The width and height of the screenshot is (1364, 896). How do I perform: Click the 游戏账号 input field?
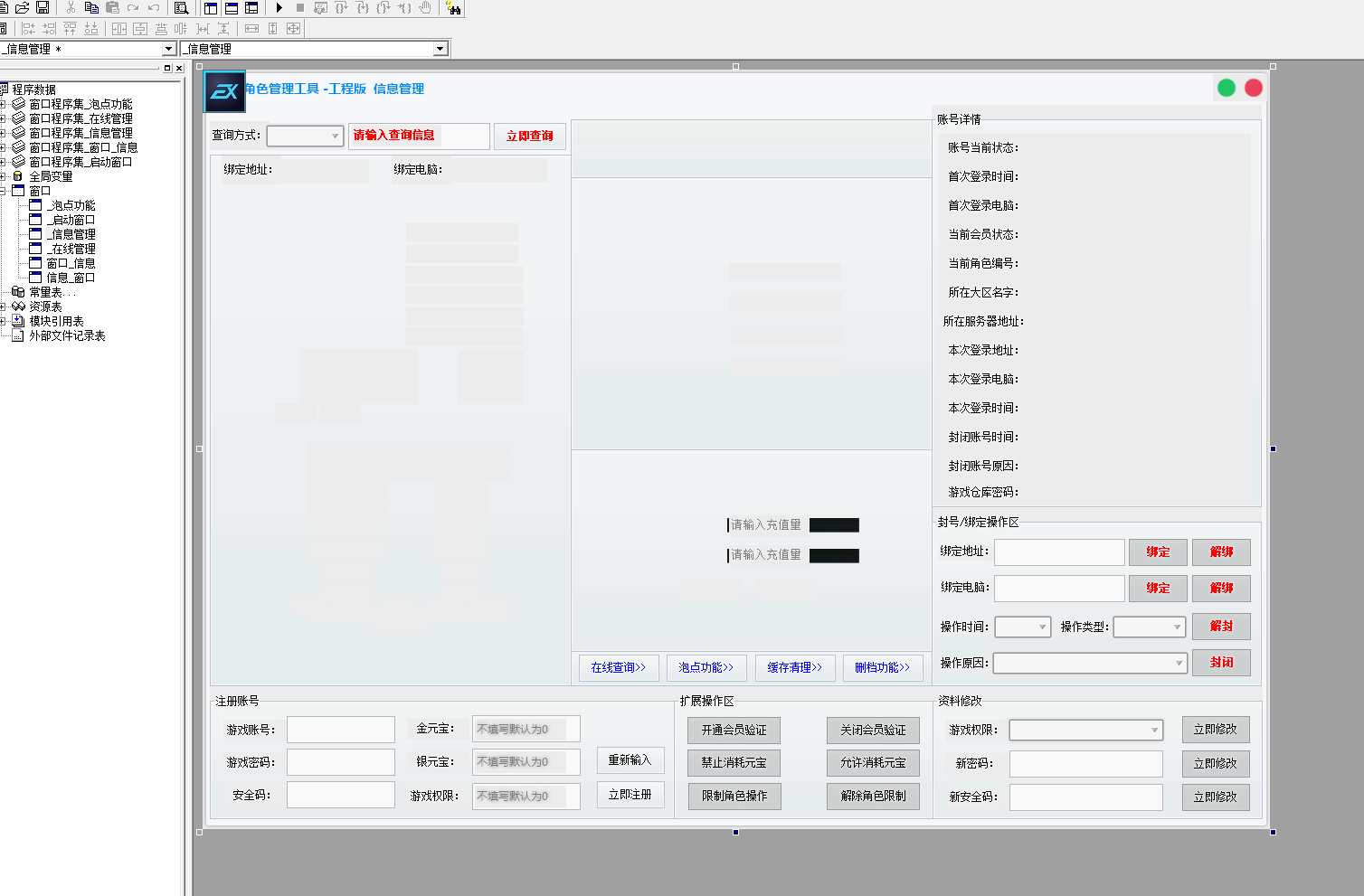340,730
